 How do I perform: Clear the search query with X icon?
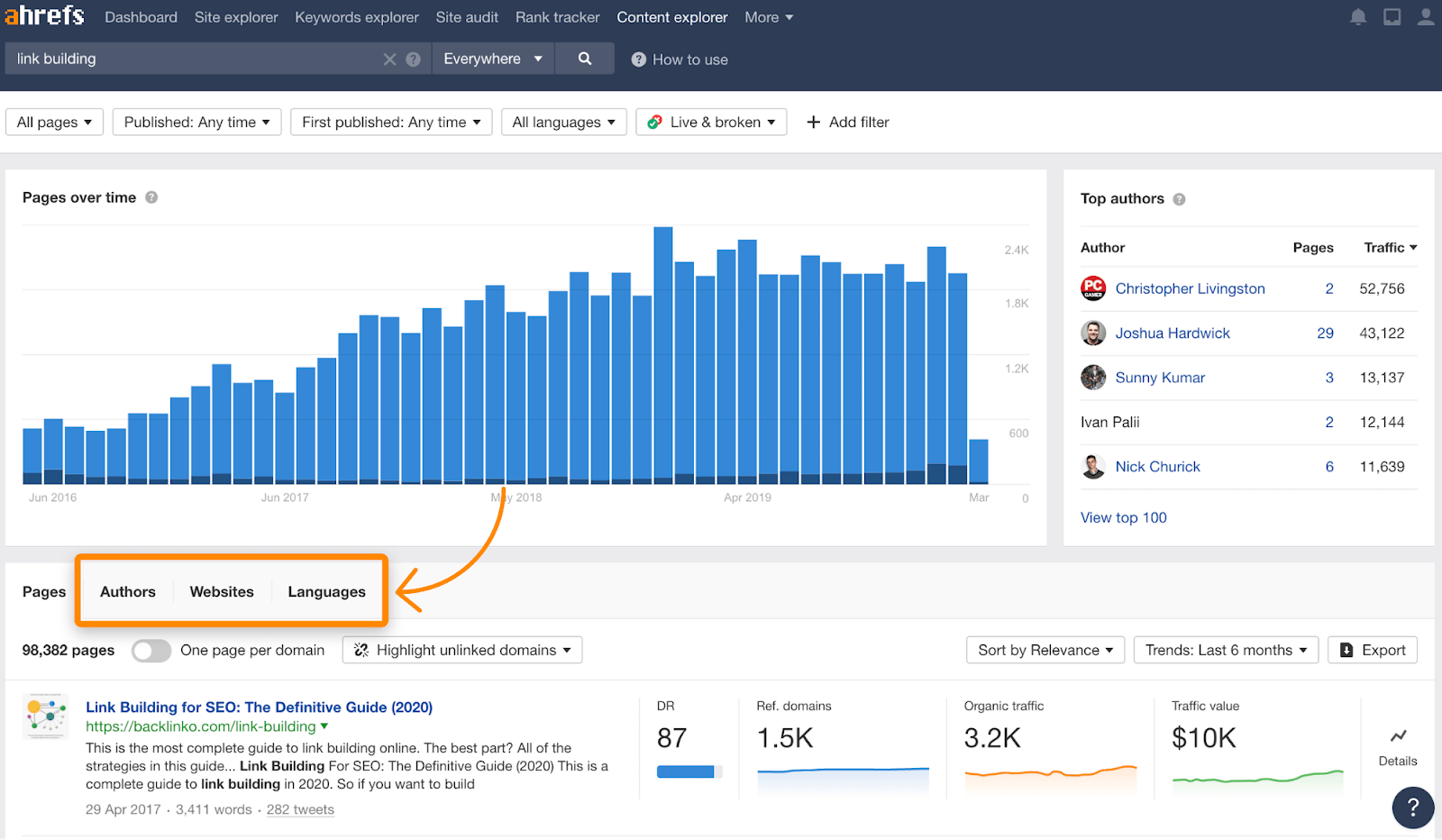(x=389, y=59)
